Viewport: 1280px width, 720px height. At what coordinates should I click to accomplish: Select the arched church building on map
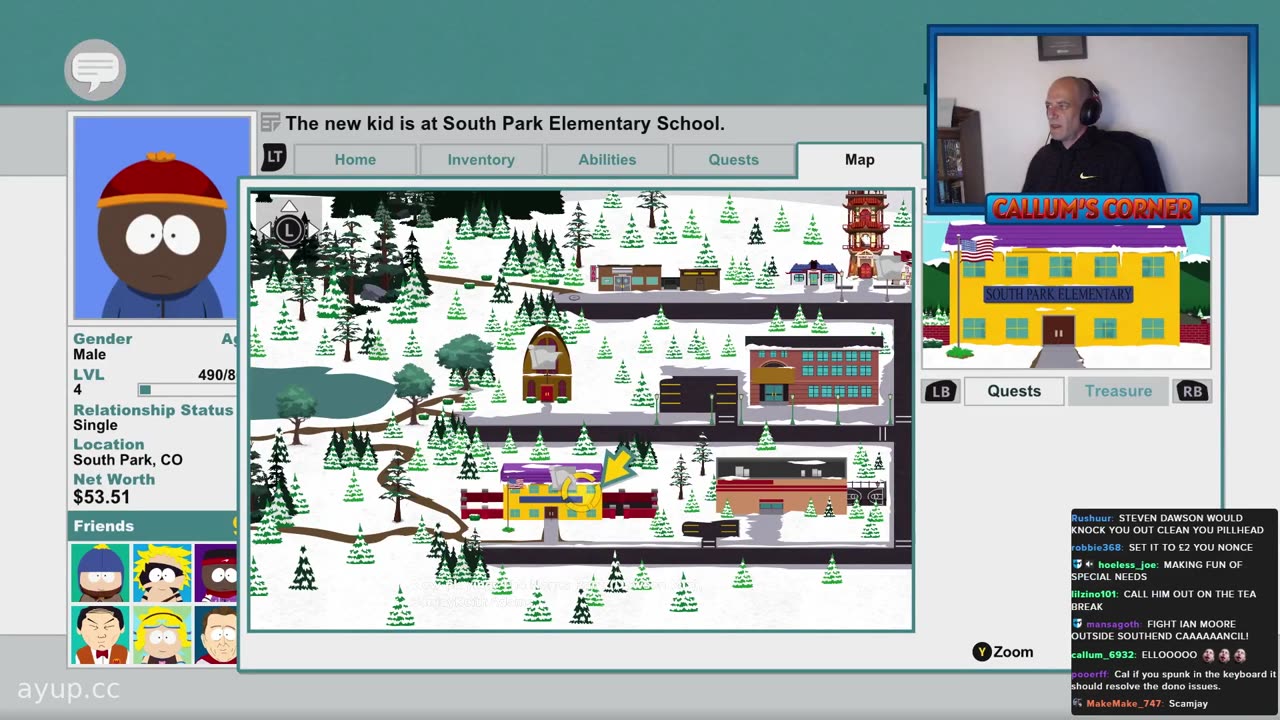547,364
